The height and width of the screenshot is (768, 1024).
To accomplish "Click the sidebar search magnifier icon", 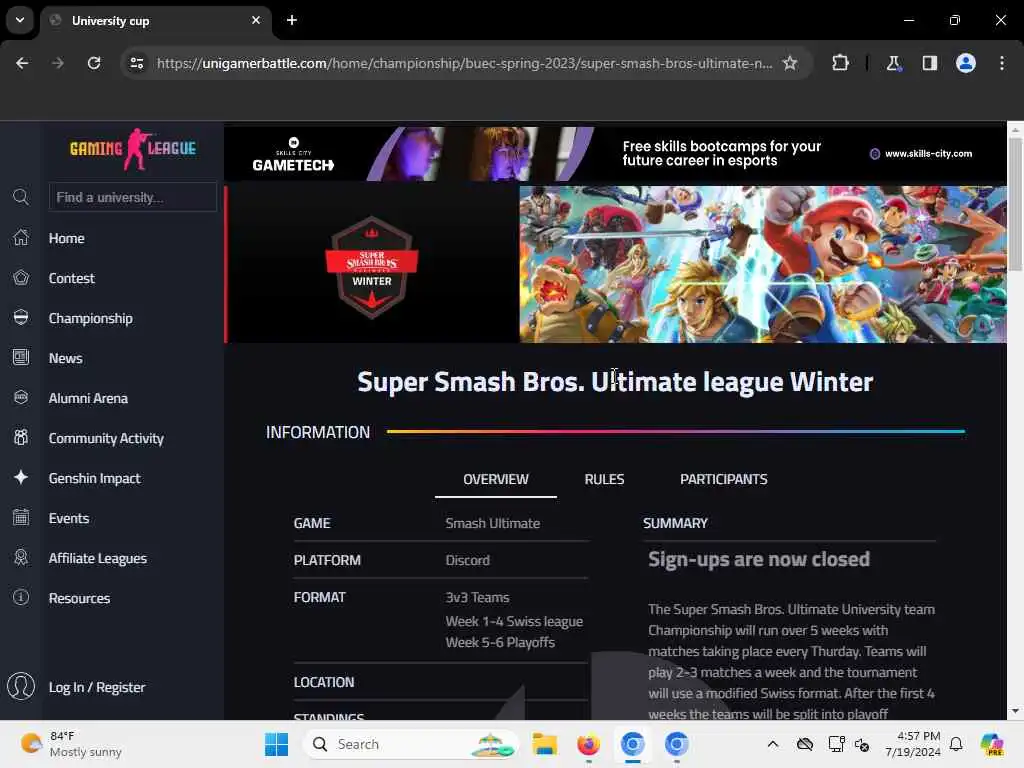I will (21, 197).
